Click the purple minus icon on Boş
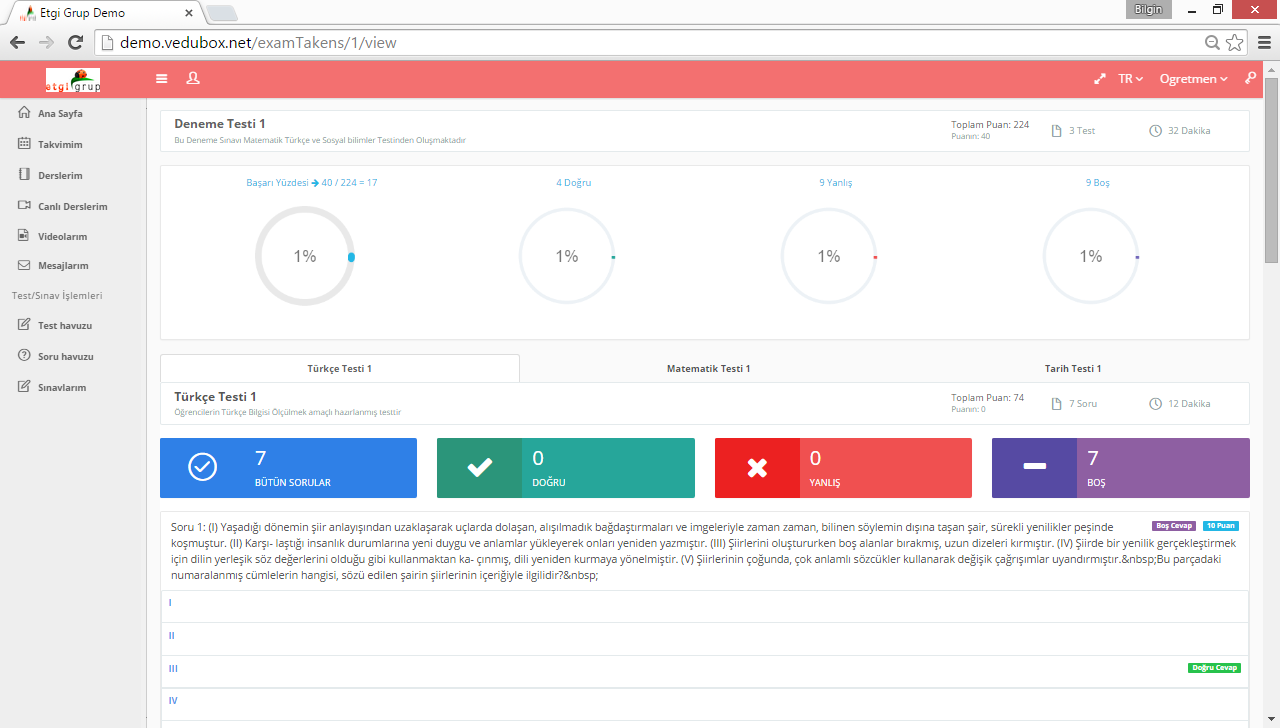This screenshot has height=728, width=1280. [1035, 467]
